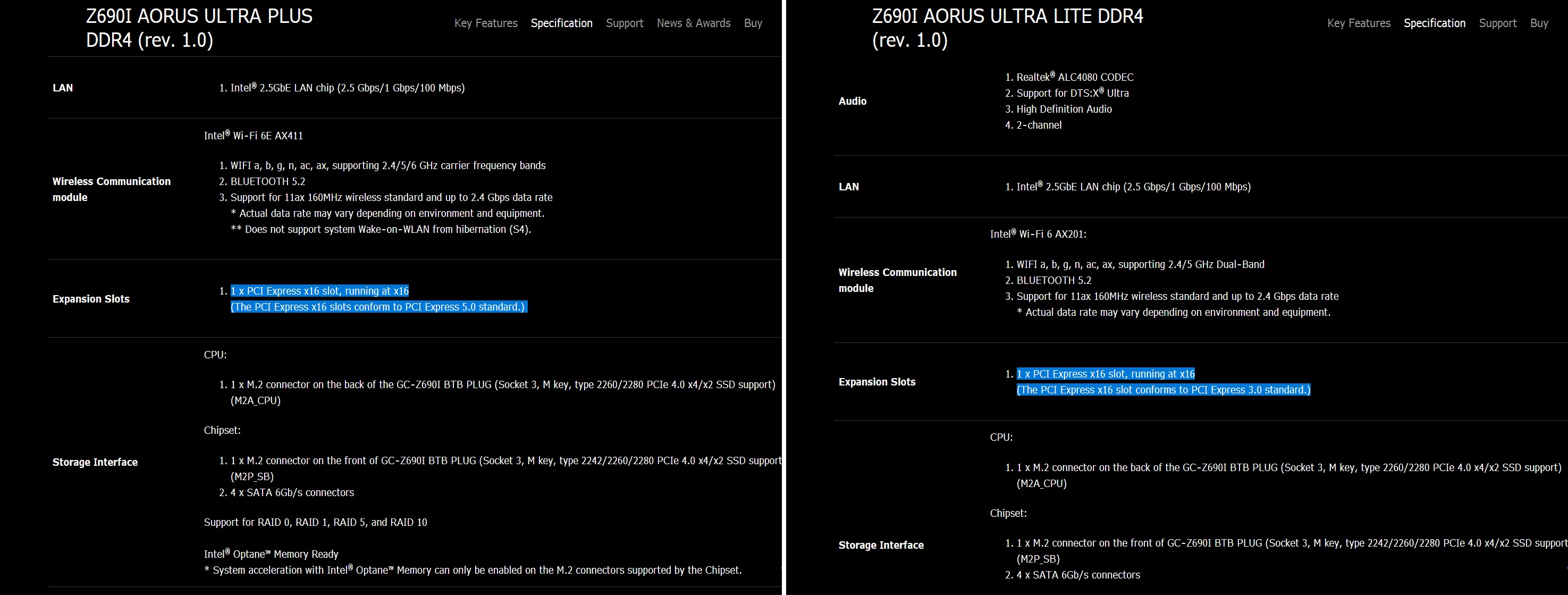Click Intel 2.5GbE LAN chip on LITE page
Image resolution: width=1568 pixels, height=595 pixels.
coord(1133,187)
